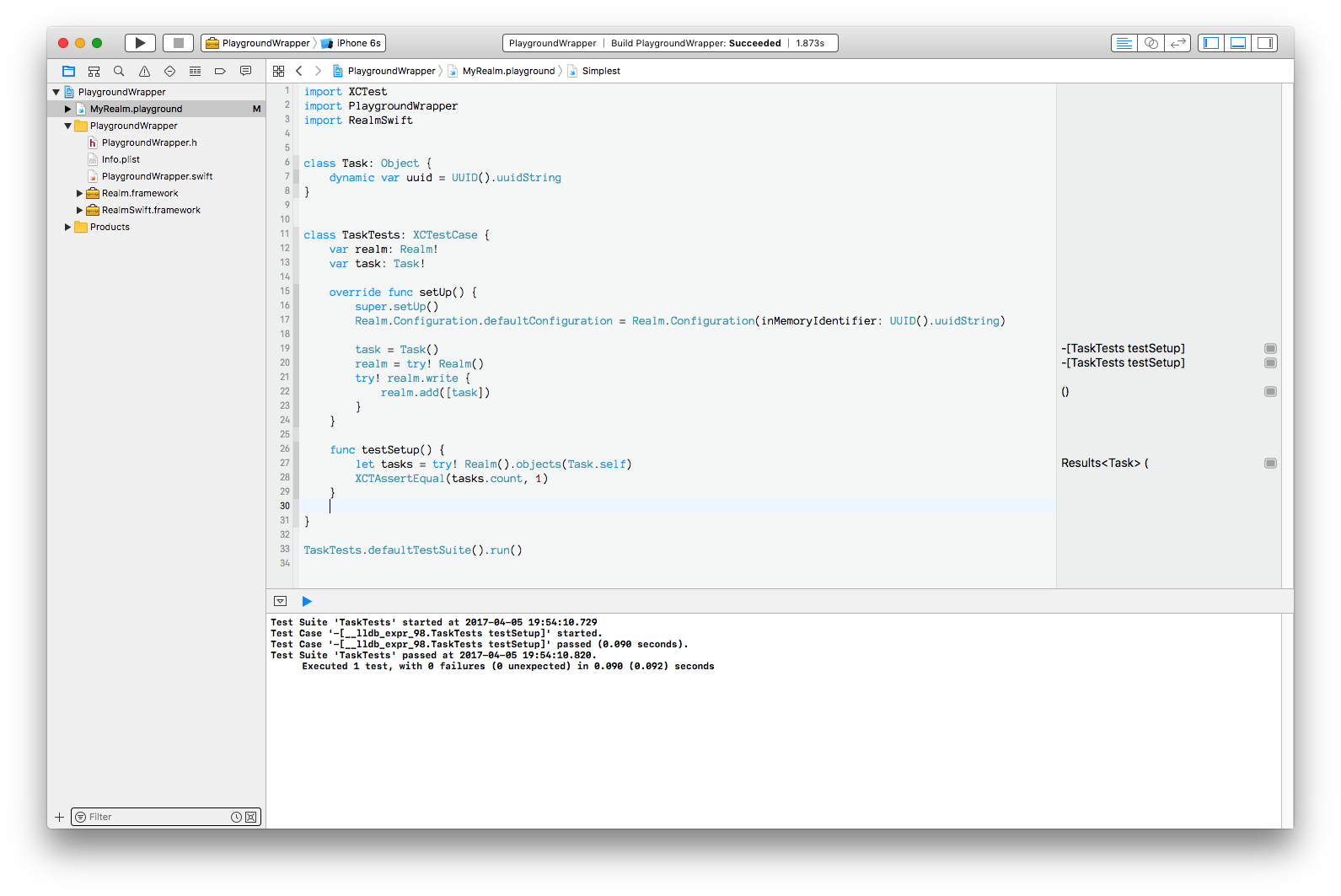Viewport: 1341px width, 896px height.
Task: Toggle the source-control status filter
Action: click(x=251, y=817)
